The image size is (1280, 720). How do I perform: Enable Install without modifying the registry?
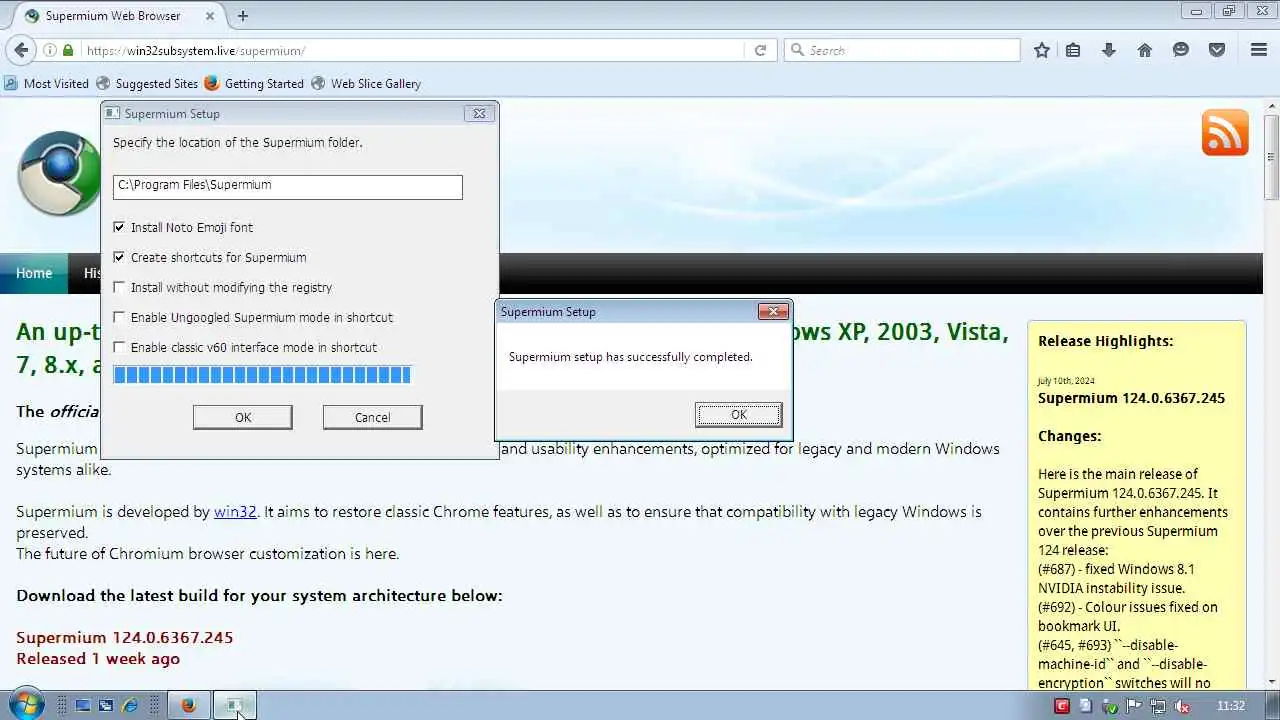point(119,288)
